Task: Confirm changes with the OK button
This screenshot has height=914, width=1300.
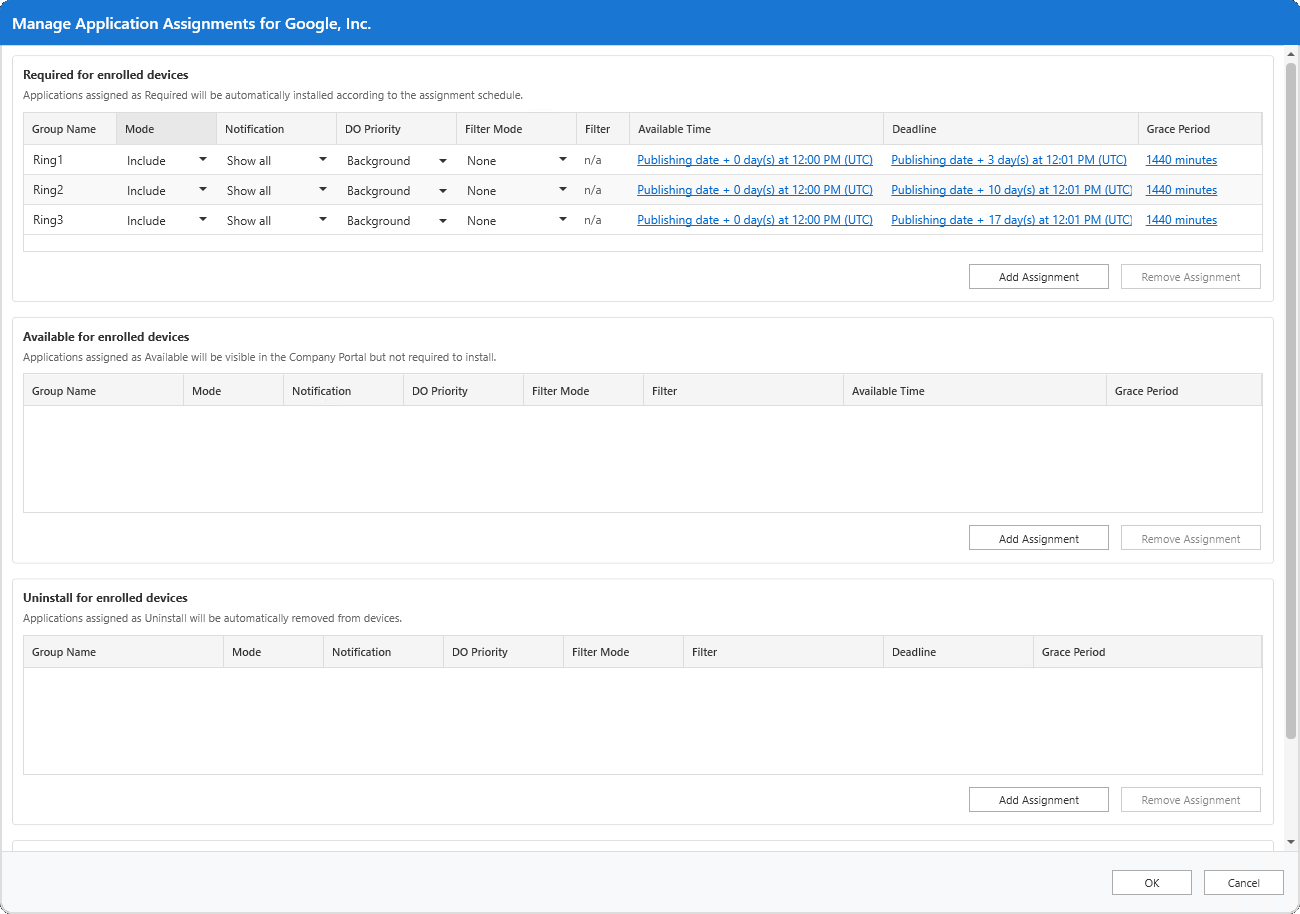Action: [x=1151, y=882]
